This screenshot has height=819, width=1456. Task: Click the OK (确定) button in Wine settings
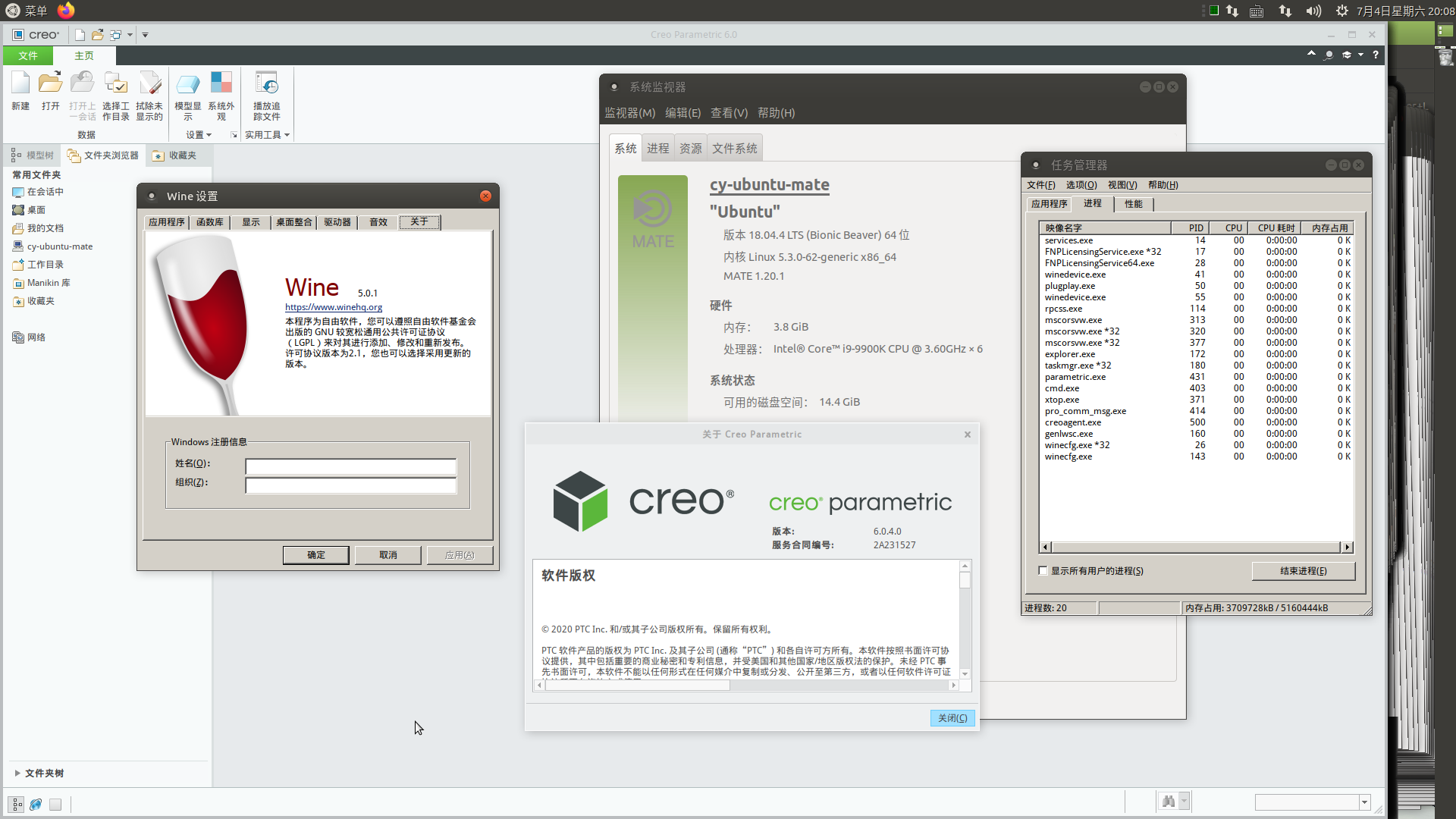(316, 555)
